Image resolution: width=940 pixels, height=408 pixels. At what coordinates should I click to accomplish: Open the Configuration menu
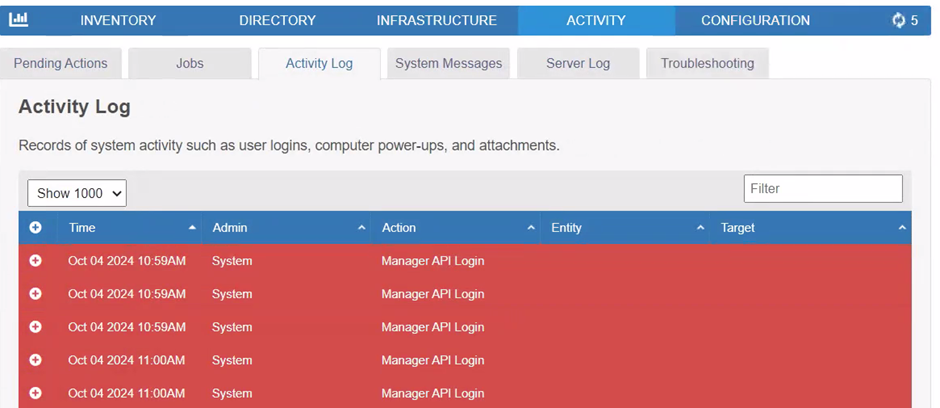point(755,20)
